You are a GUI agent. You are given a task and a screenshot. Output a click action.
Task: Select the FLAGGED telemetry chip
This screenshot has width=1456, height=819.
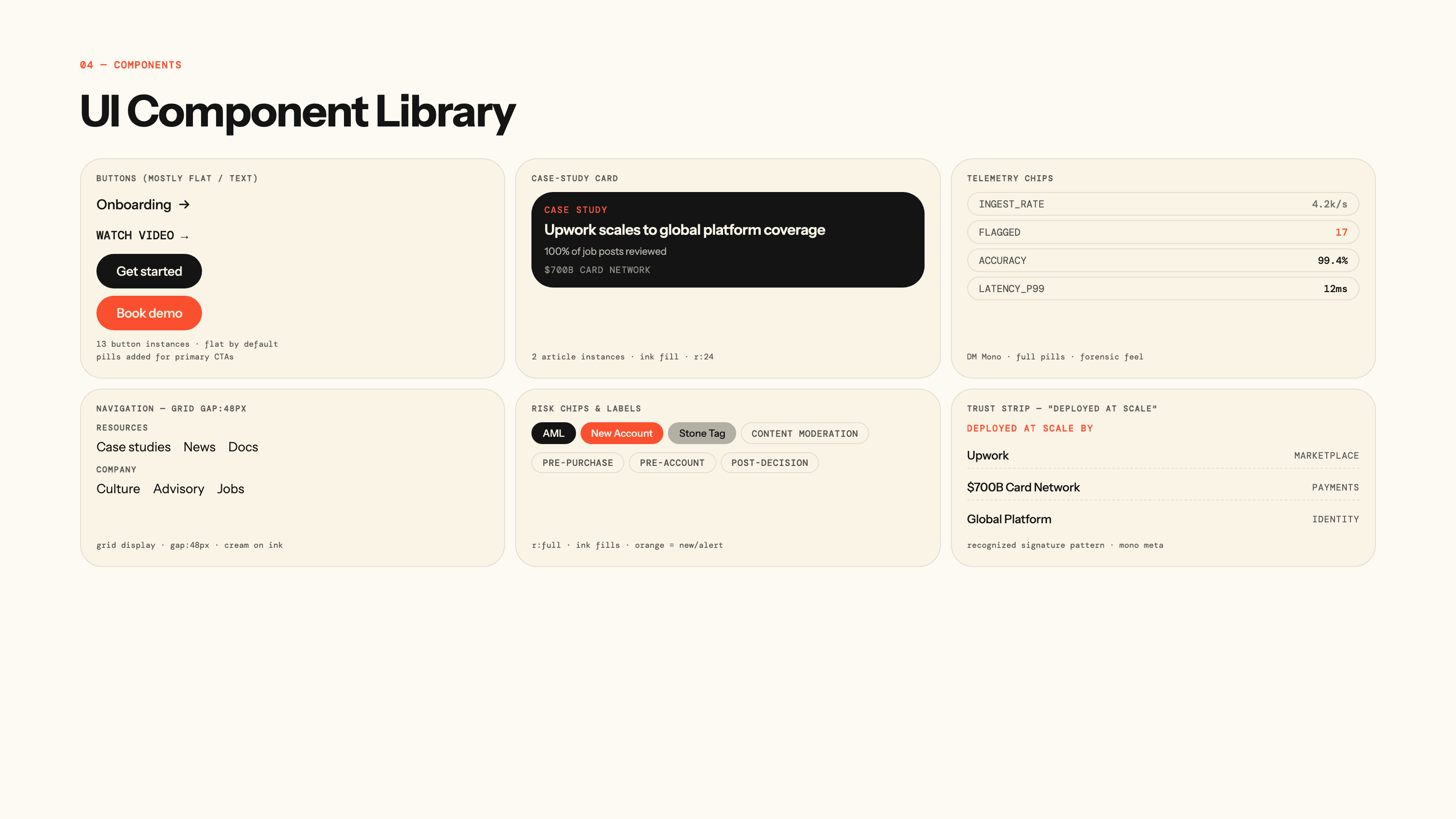coord(1163,233)
